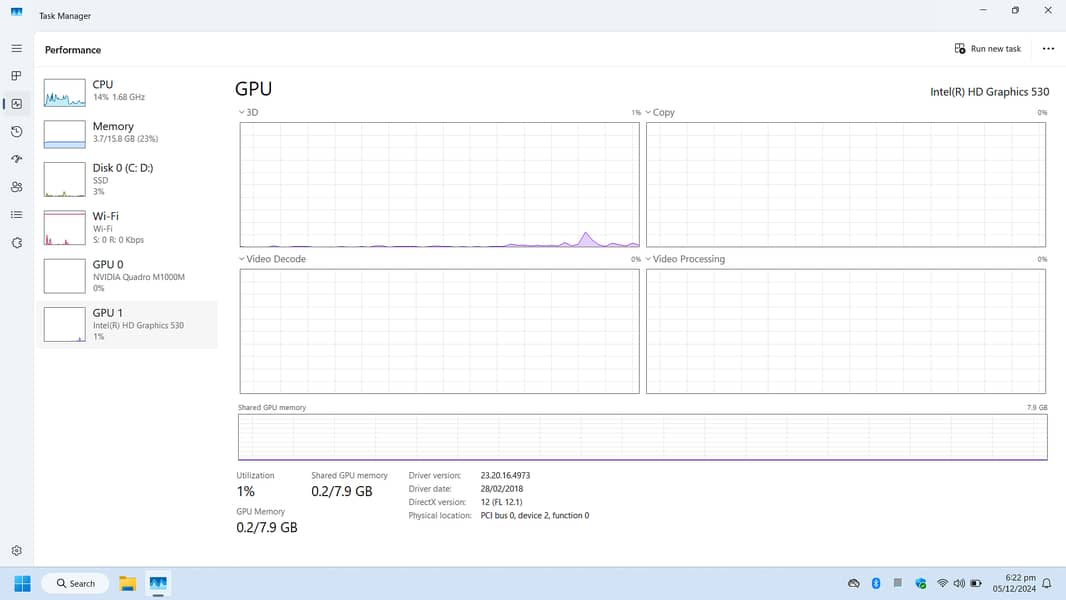
Task: Click the driver date 28/02/2018
Action: point(502,489)
